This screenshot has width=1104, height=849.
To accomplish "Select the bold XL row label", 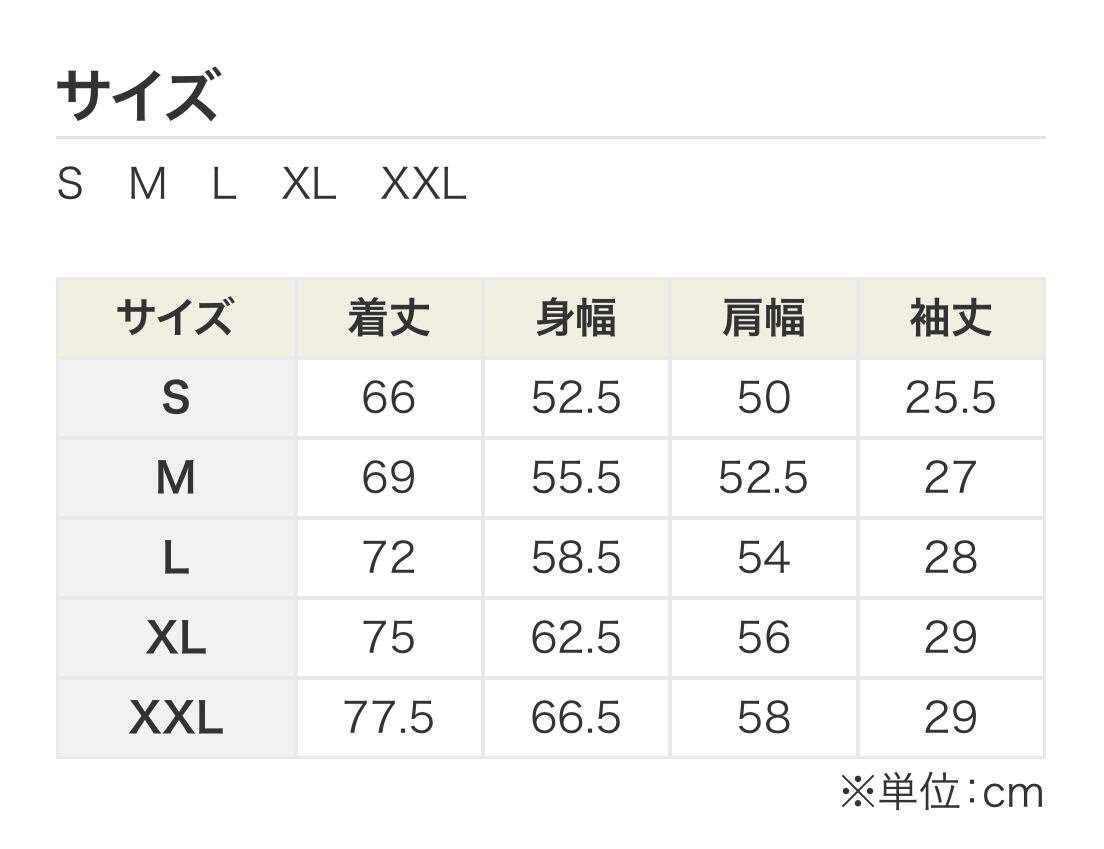I will tap(175, 638).
